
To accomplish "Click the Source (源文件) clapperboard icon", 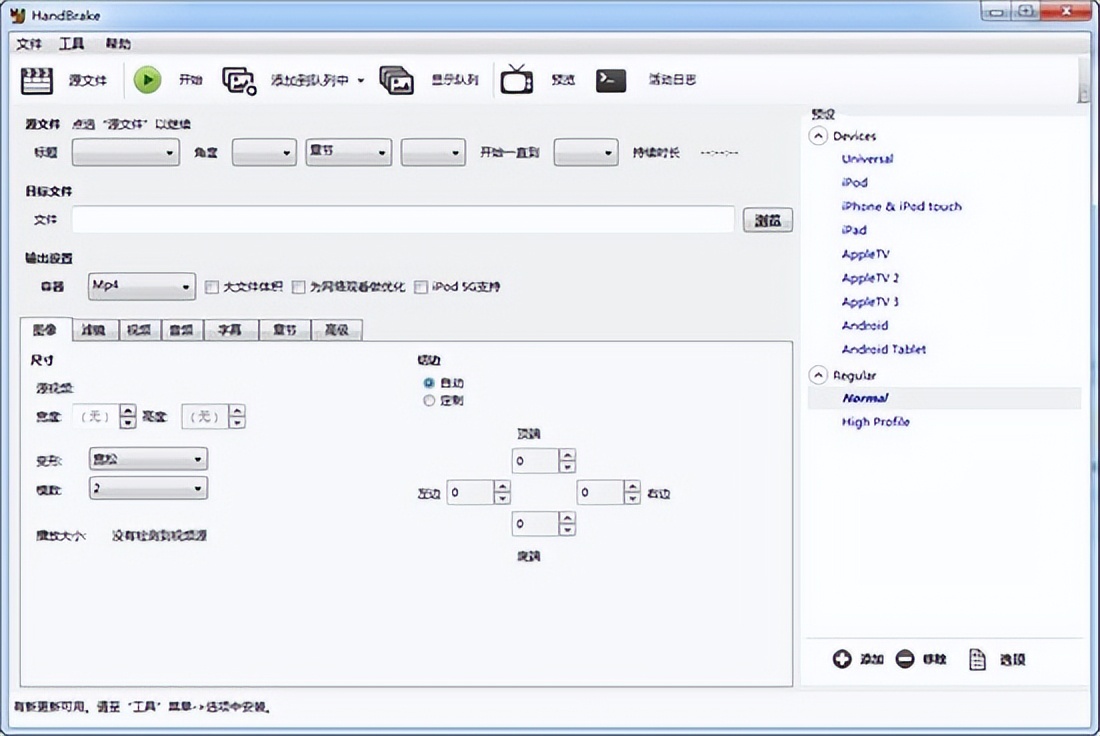I will (37, 80).
